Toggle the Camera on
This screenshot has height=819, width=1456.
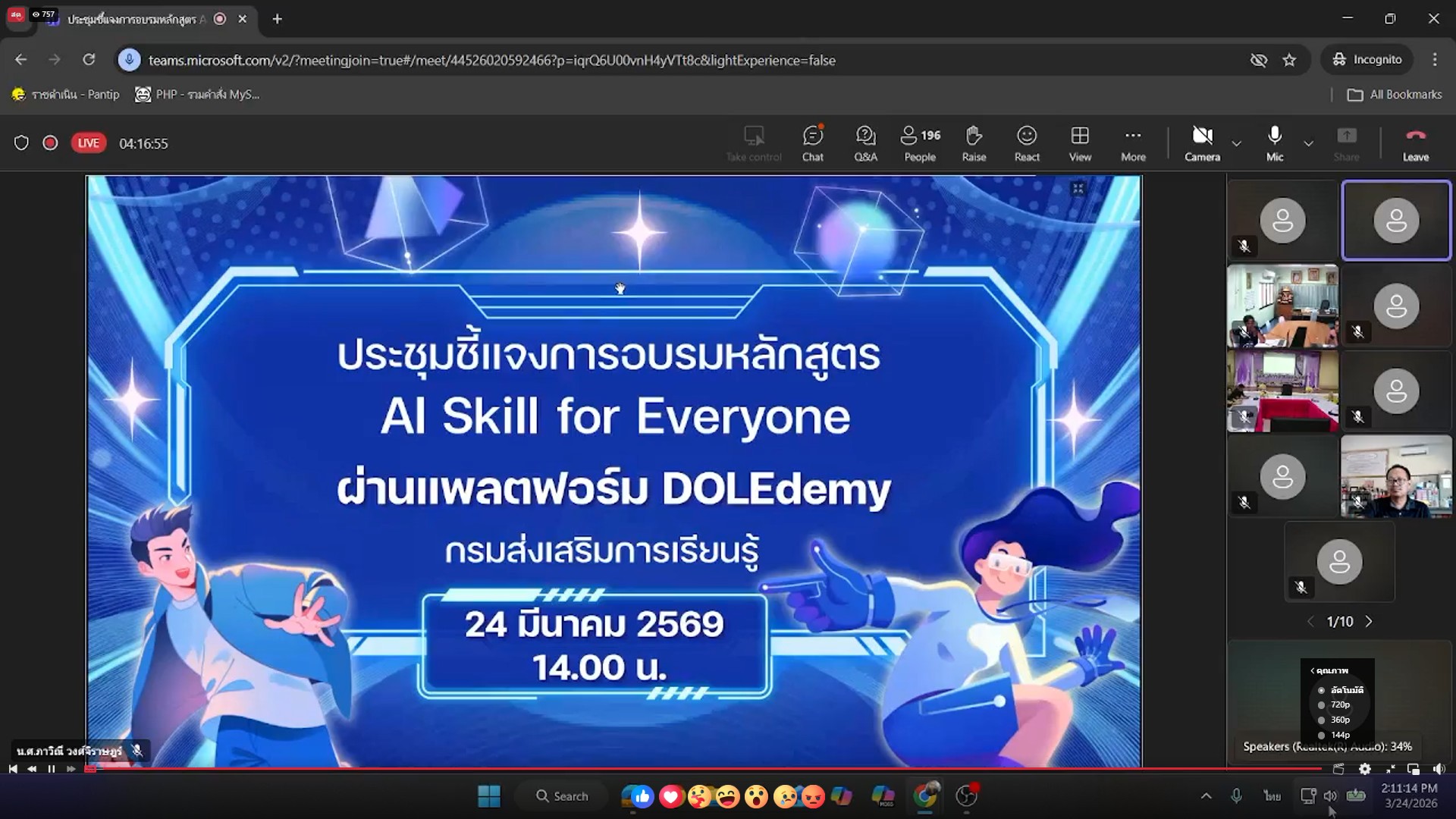(1202, 143)
